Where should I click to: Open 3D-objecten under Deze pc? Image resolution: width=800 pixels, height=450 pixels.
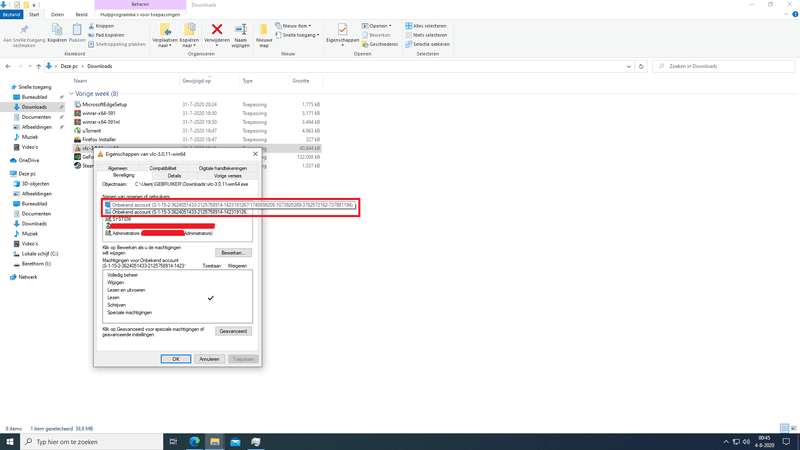coord(35,184)
